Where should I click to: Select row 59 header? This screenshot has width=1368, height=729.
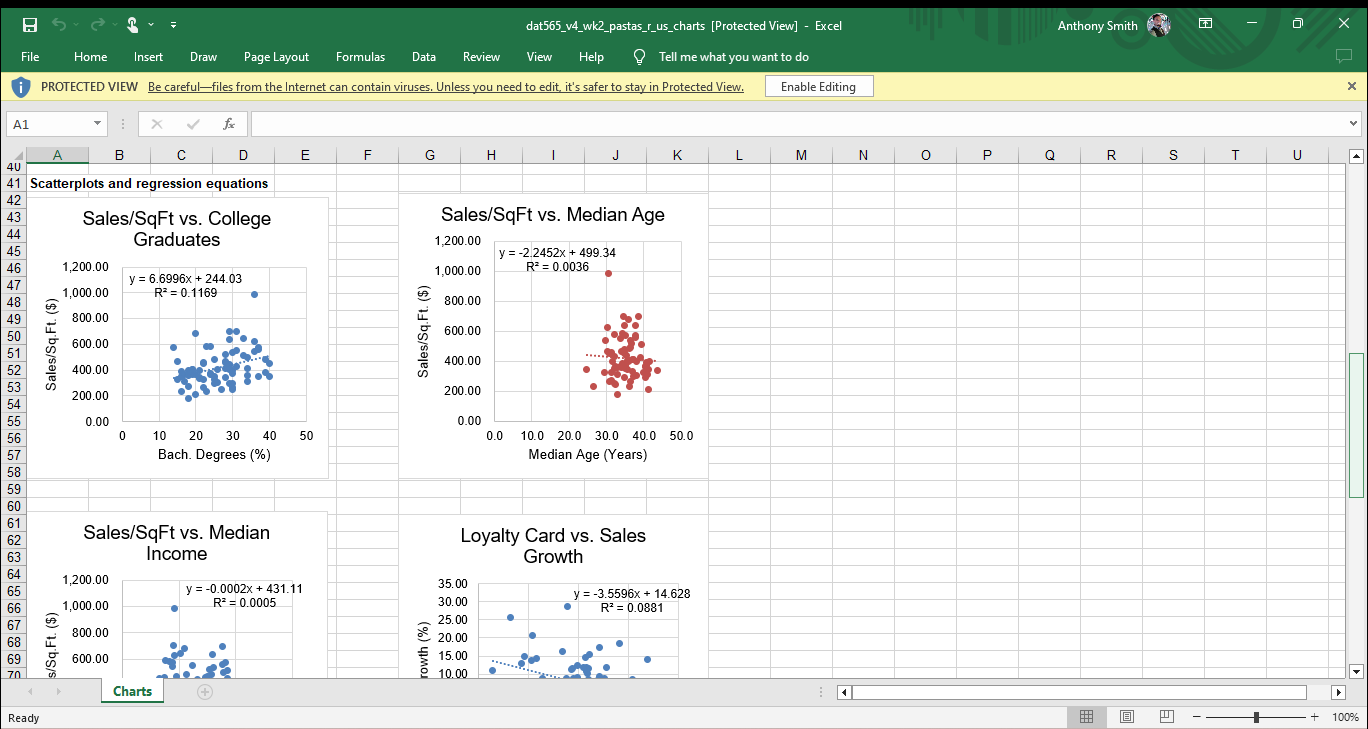tap(13, 489)
